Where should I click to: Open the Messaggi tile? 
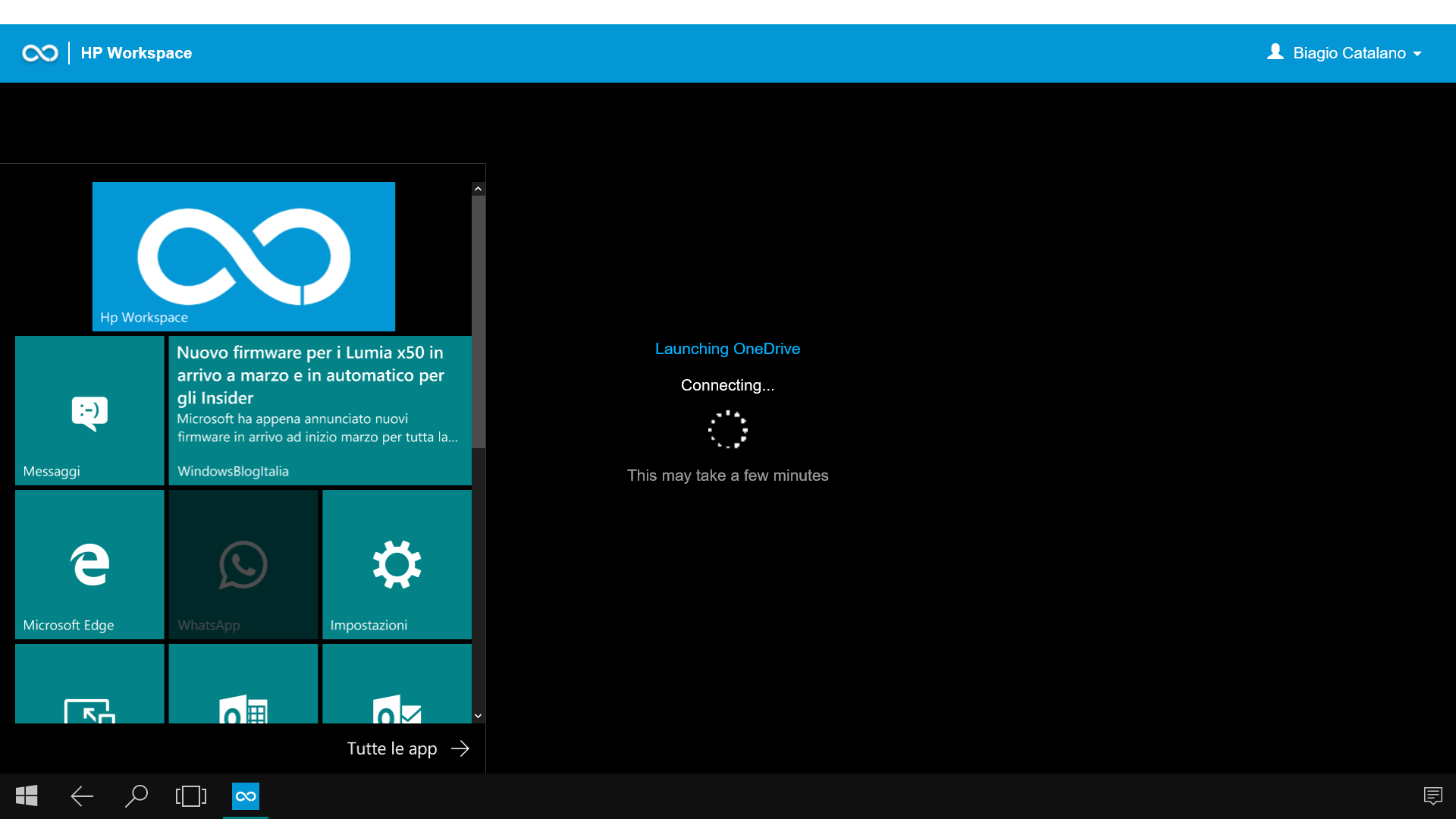(x=89, y=410)
